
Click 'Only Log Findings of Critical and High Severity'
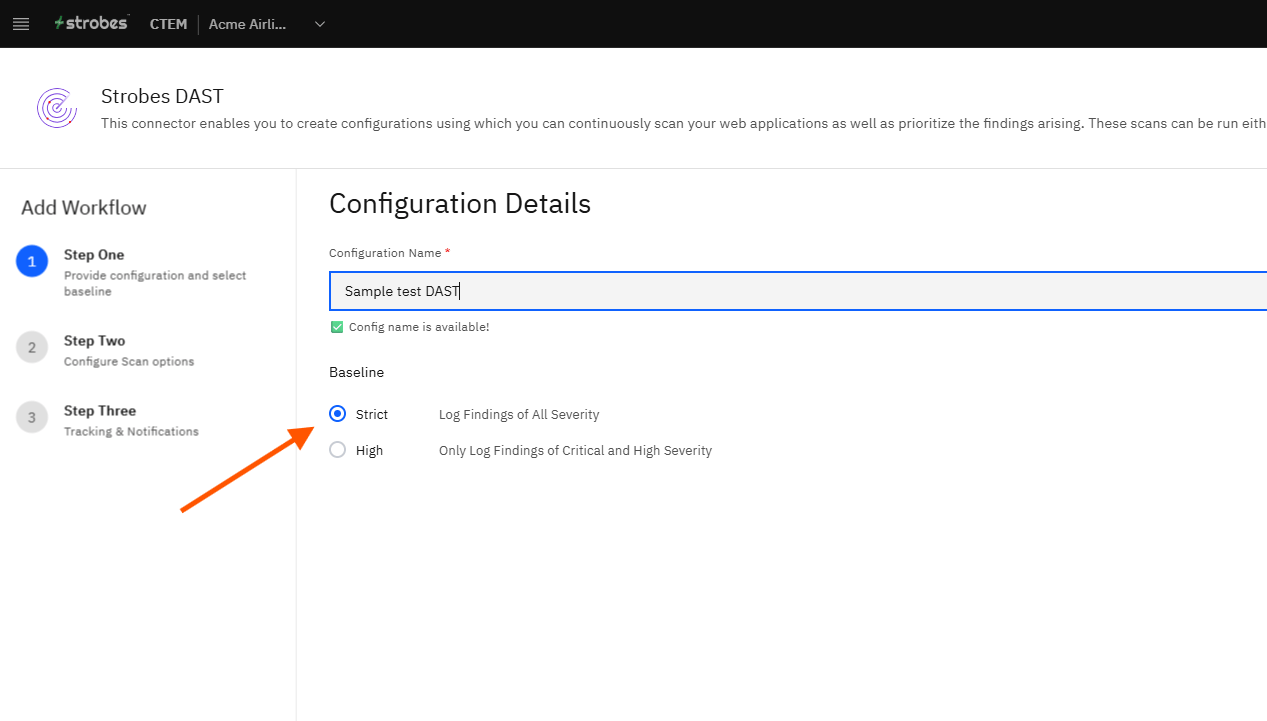pyautogui.click(x=575, y=450)
